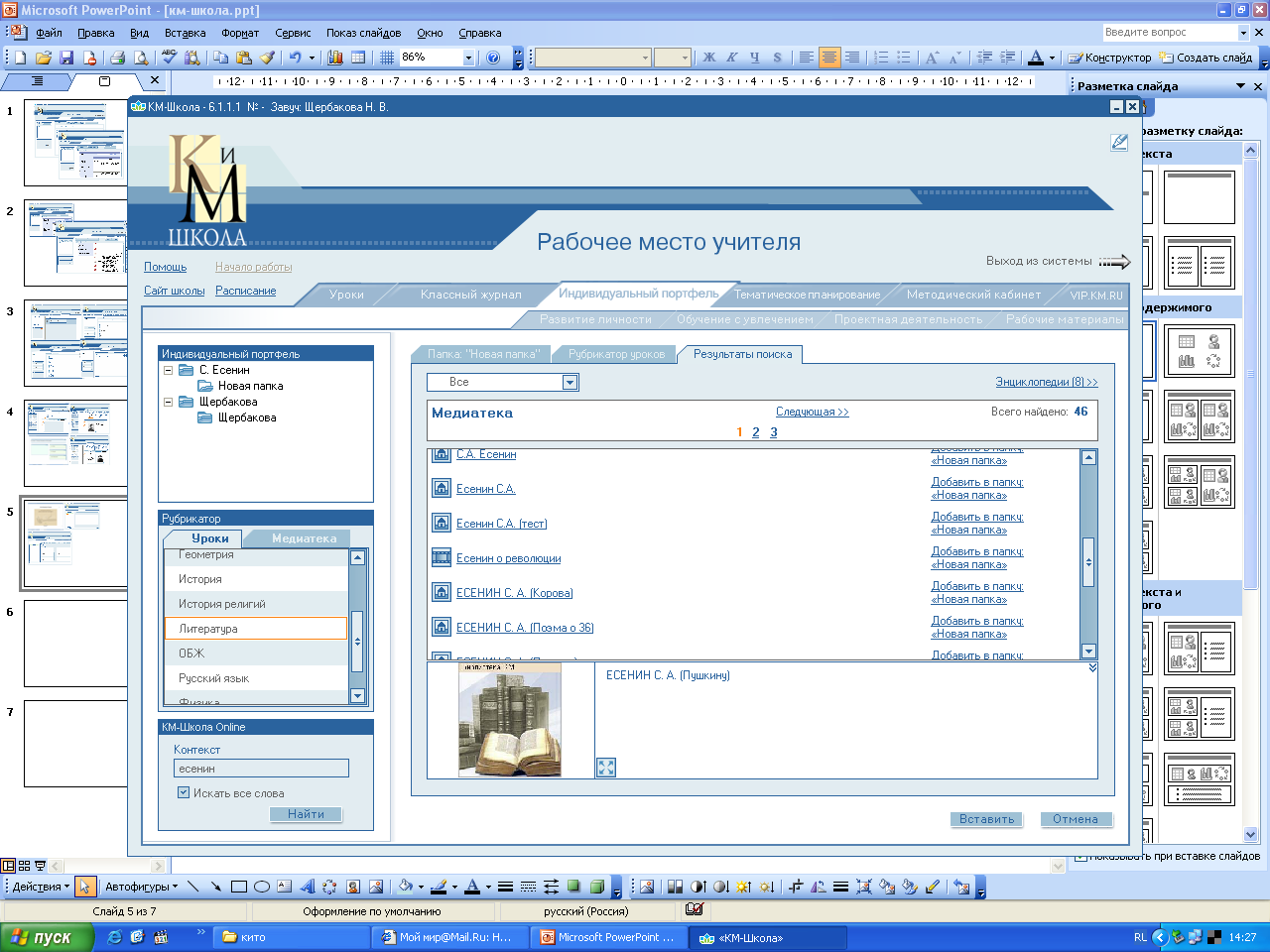Click the select objects arrow tool

(x=84, y=887)
